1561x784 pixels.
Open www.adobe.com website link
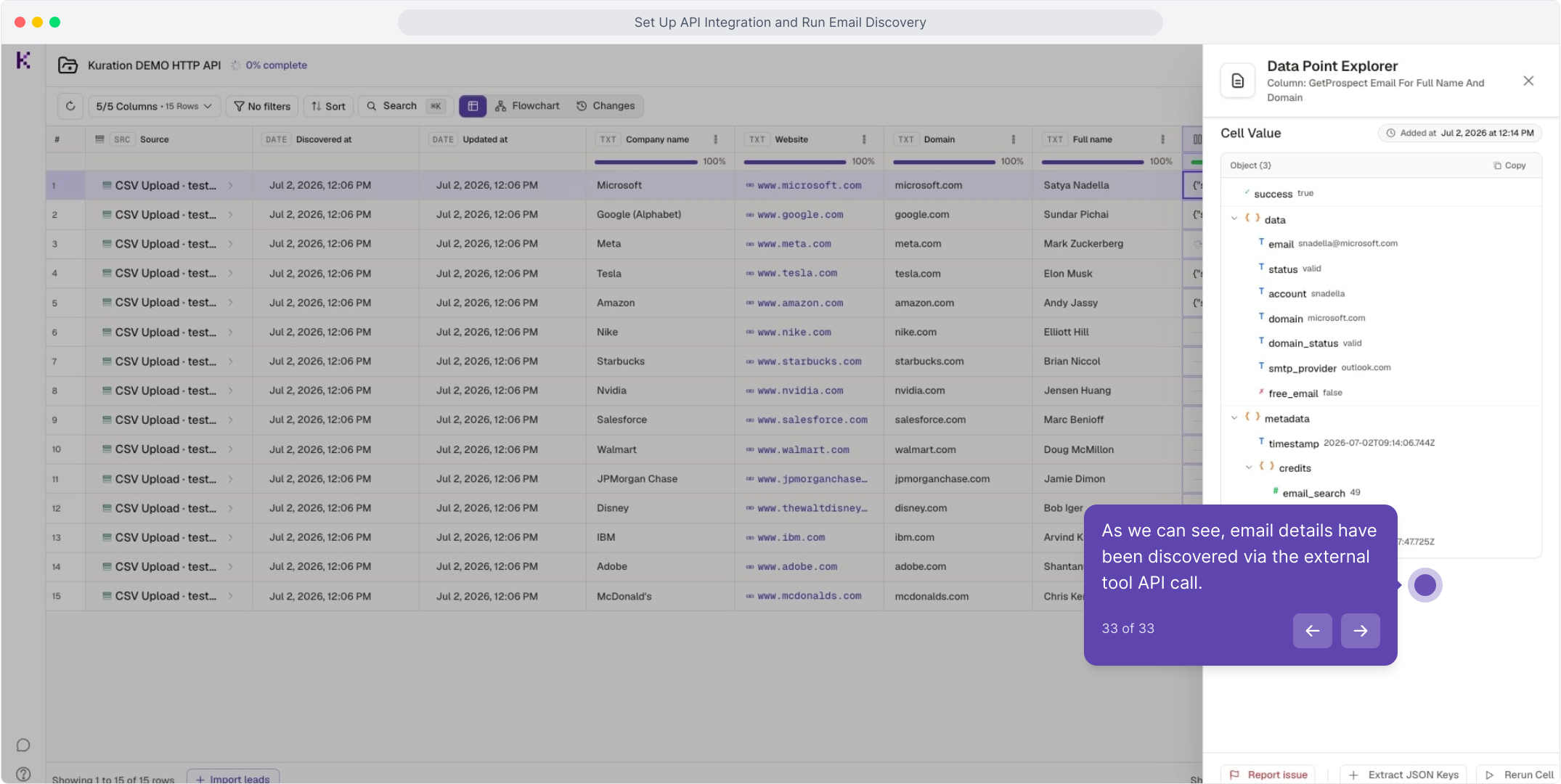[x=797, y=567]
